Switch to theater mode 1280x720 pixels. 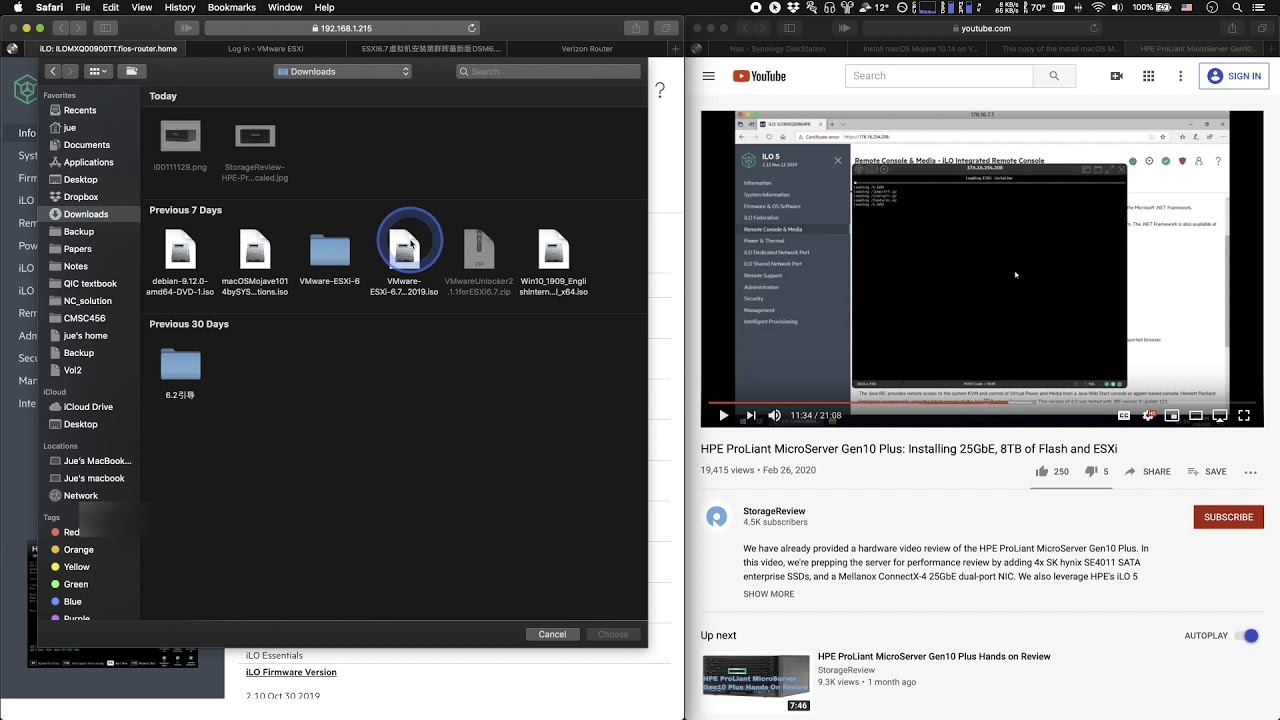tap(1196, 415)
